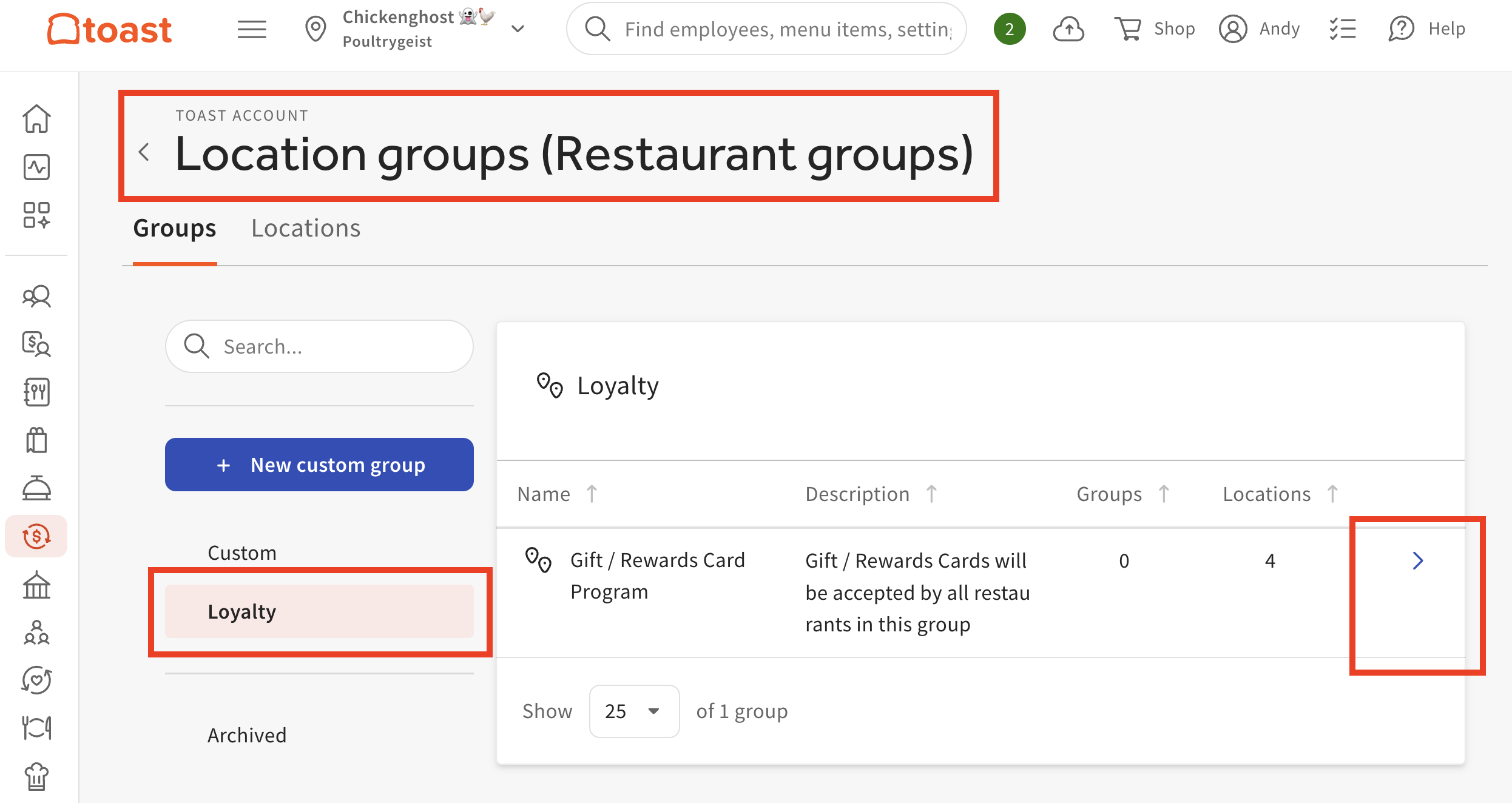Select the Archived group category

coord(247,735)
